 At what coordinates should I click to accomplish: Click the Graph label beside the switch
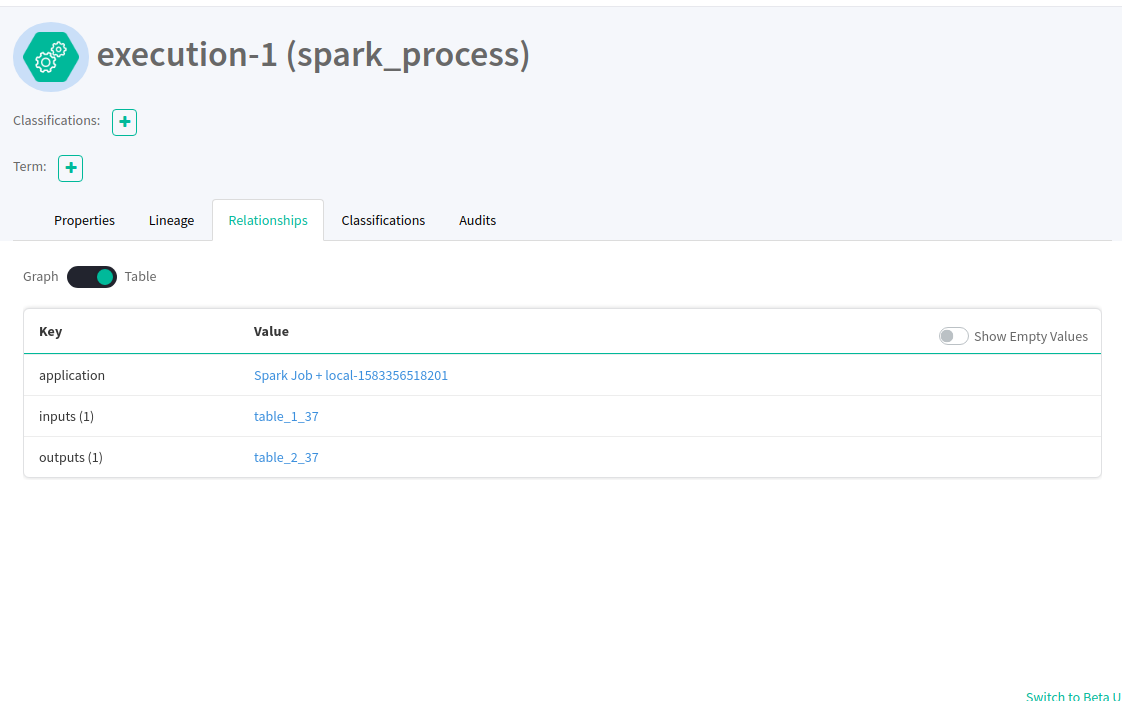click(41, 277)
